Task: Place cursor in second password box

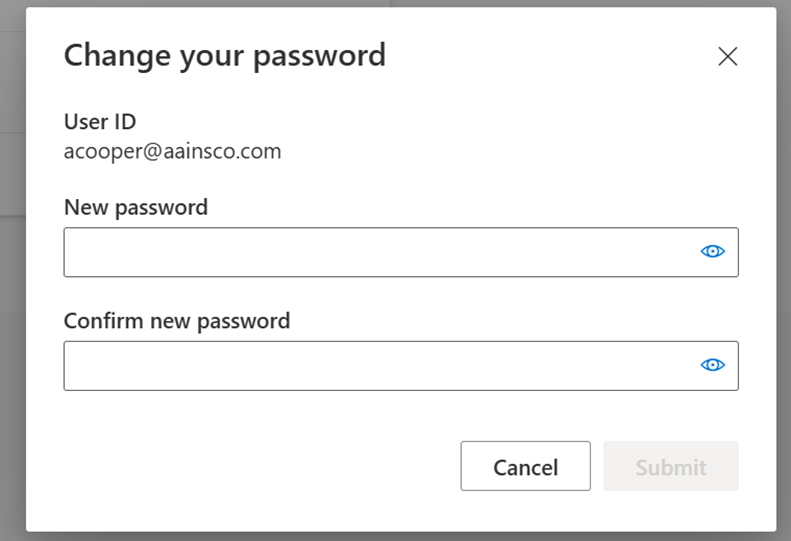Action: point(380,366)
